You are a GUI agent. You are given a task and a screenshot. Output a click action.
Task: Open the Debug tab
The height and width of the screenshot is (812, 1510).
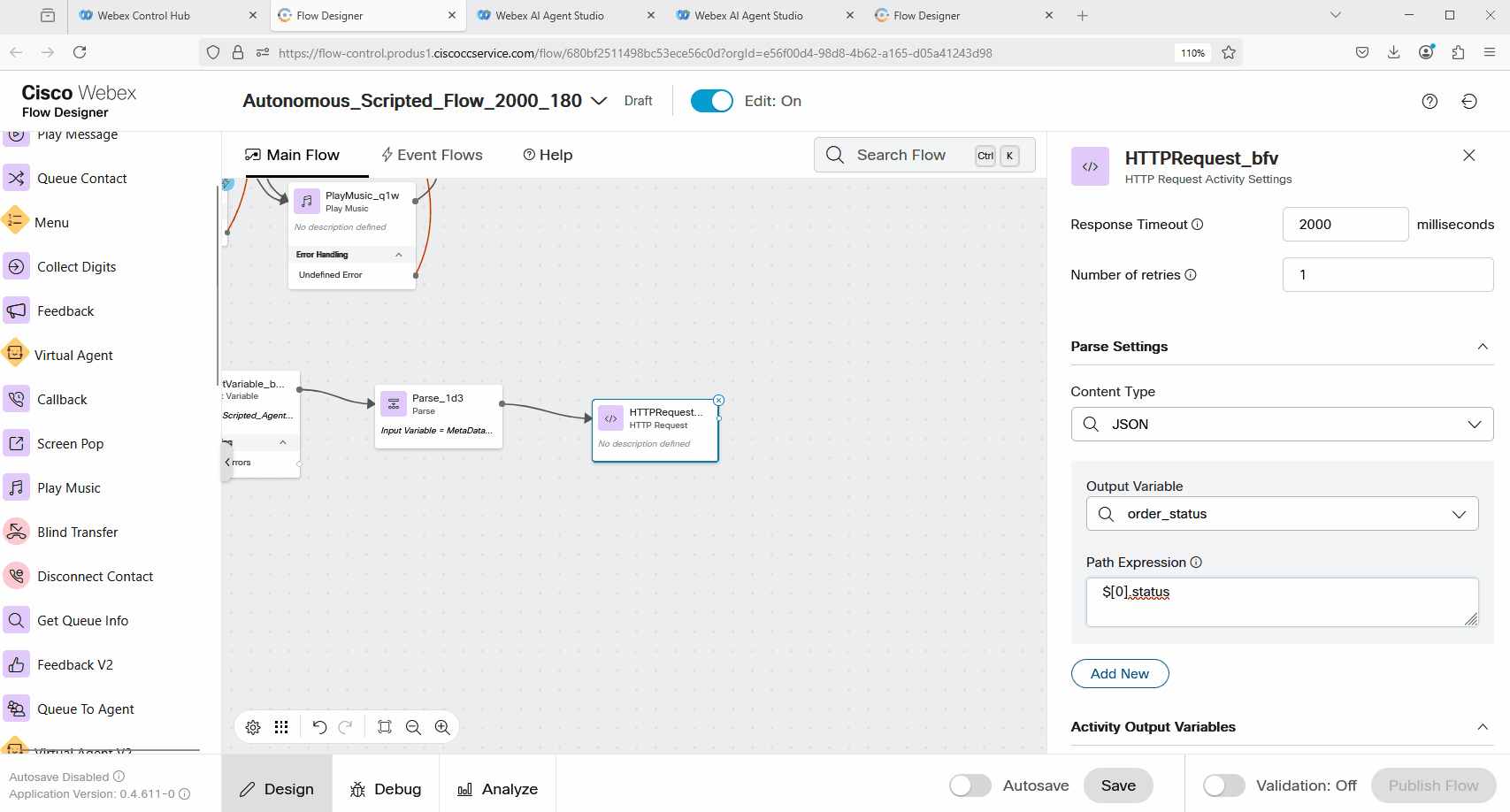coord(386,789)
